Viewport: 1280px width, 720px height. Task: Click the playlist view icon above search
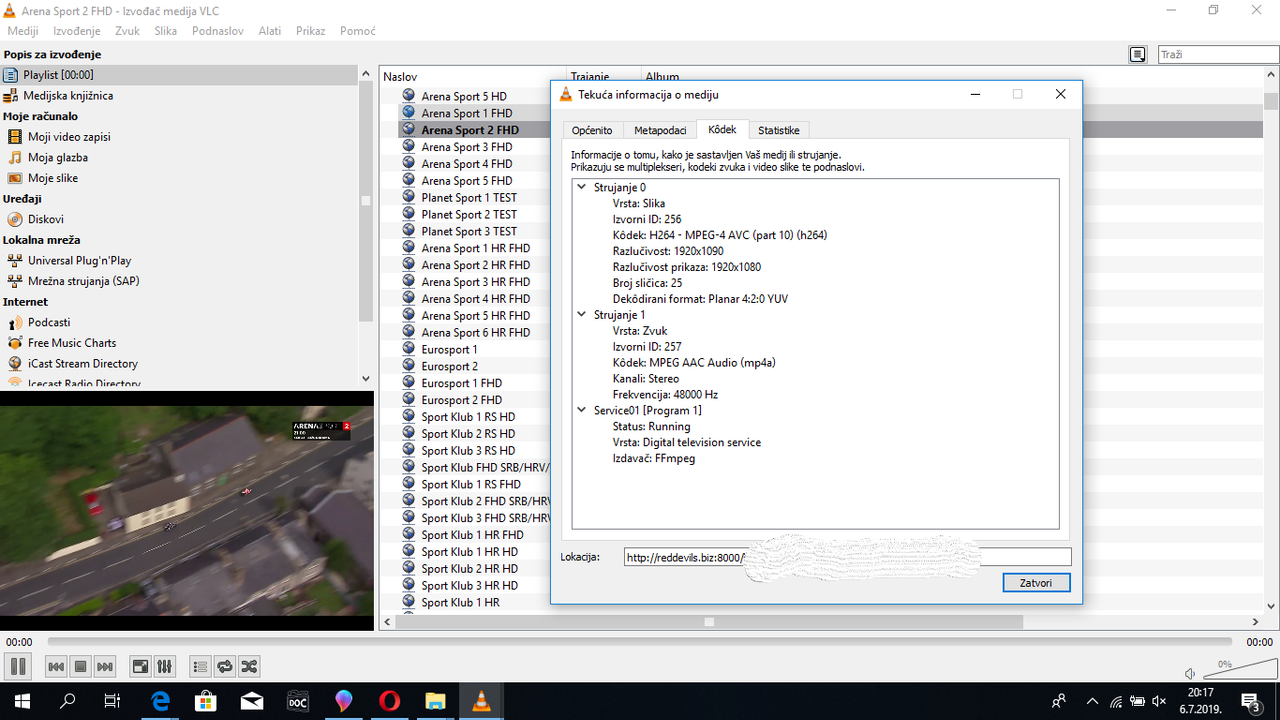[x=1138, y=55]
